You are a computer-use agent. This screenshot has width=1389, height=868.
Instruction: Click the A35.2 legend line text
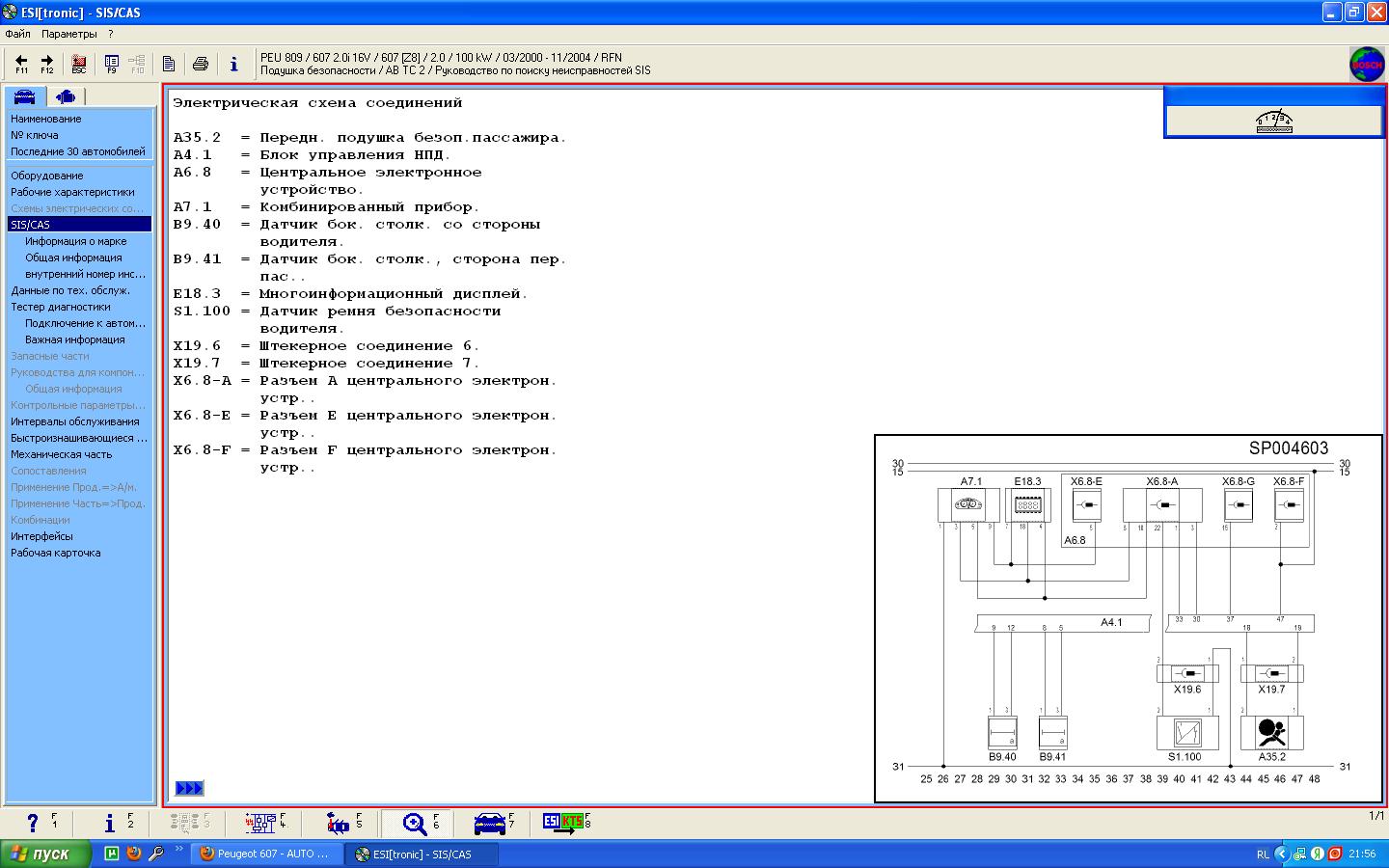(x=370, y=138)
